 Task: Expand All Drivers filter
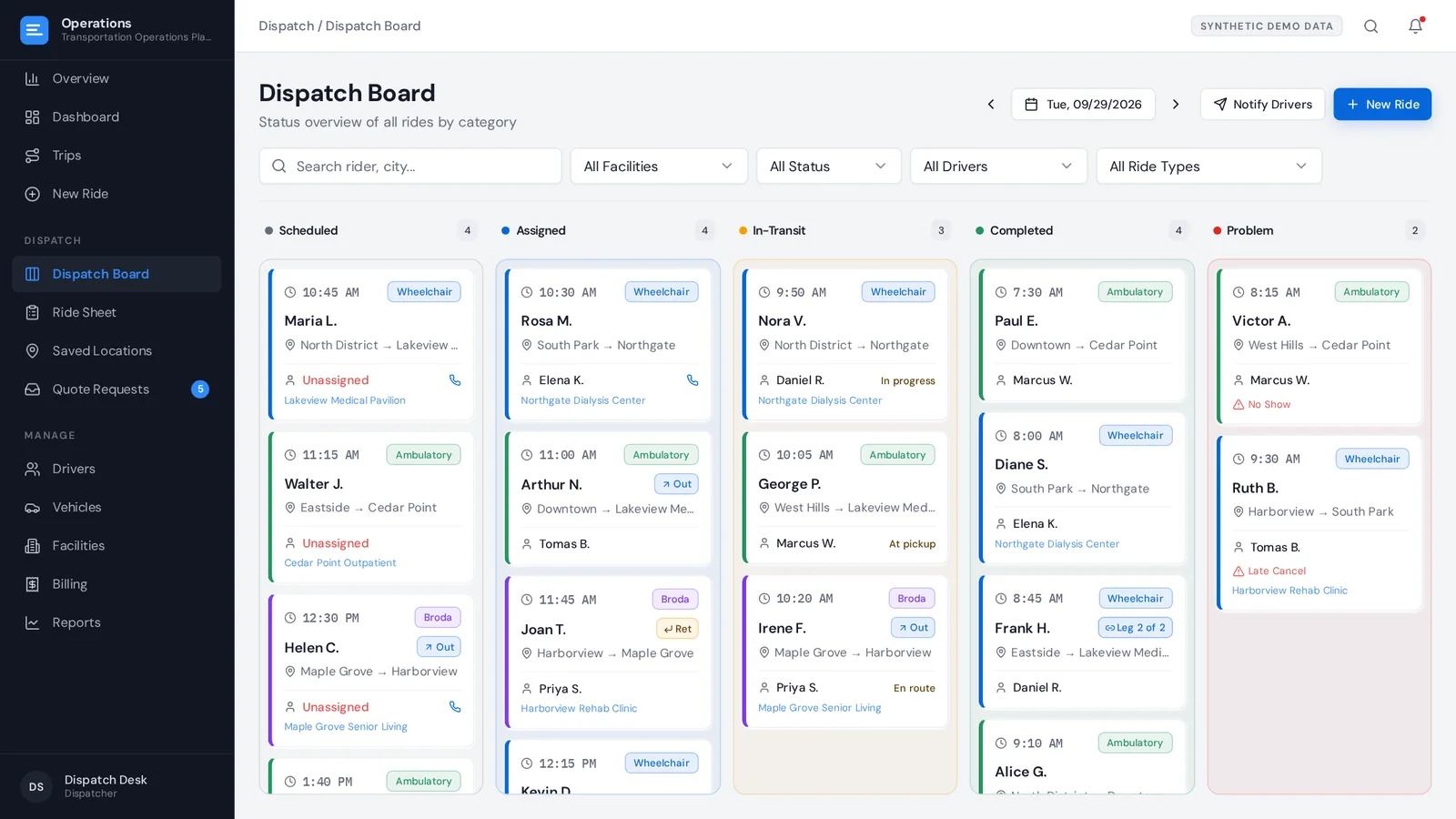998,167
